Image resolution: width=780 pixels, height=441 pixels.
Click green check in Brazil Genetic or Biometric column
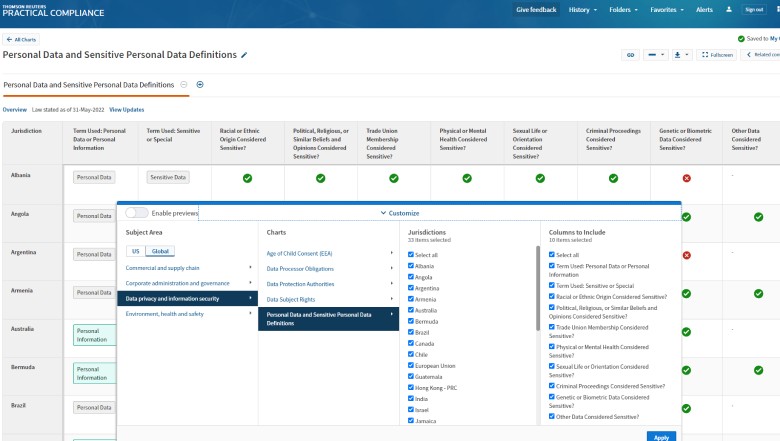coord(686,408)
